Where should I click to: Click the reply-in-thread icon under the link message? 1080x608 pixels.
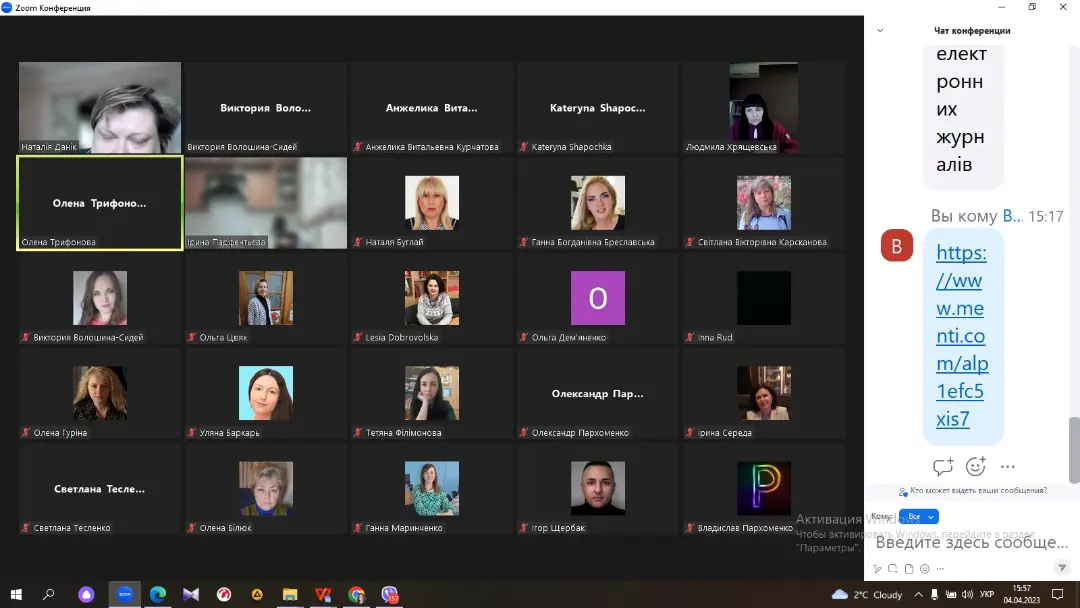coord(942,467)
